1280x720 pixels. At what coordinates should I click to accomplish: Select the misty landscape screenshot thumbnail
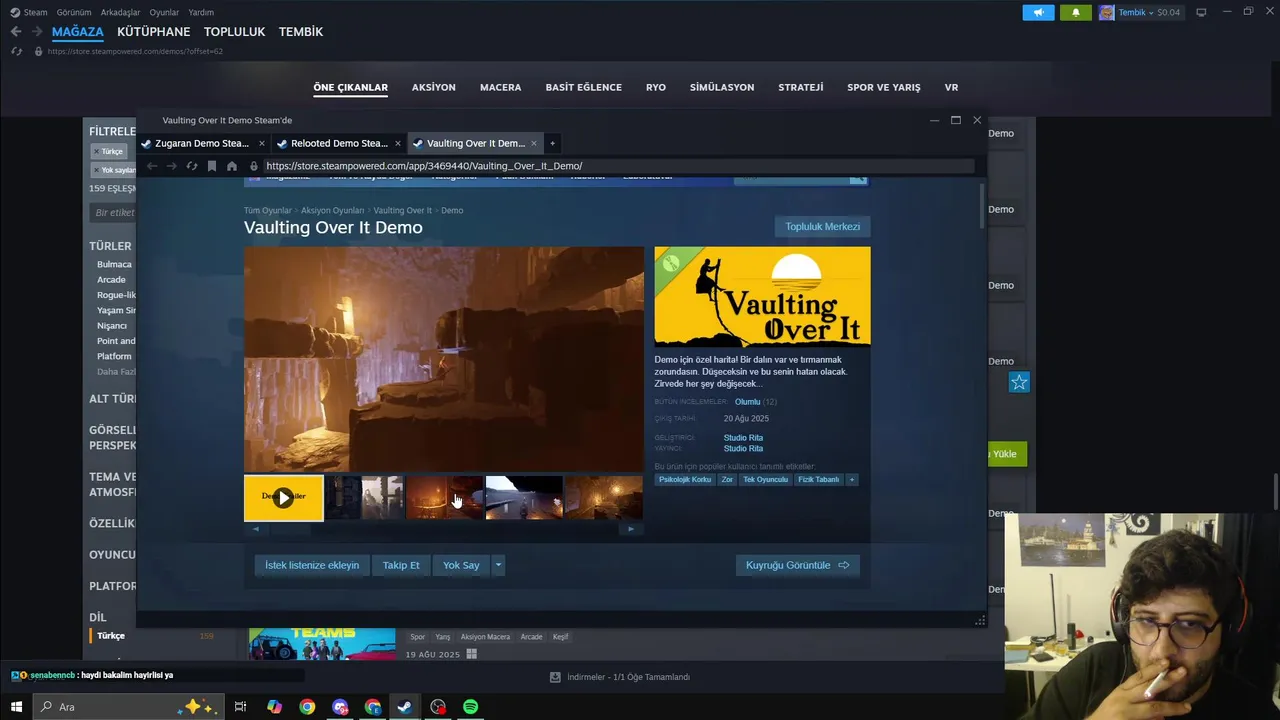524,498
